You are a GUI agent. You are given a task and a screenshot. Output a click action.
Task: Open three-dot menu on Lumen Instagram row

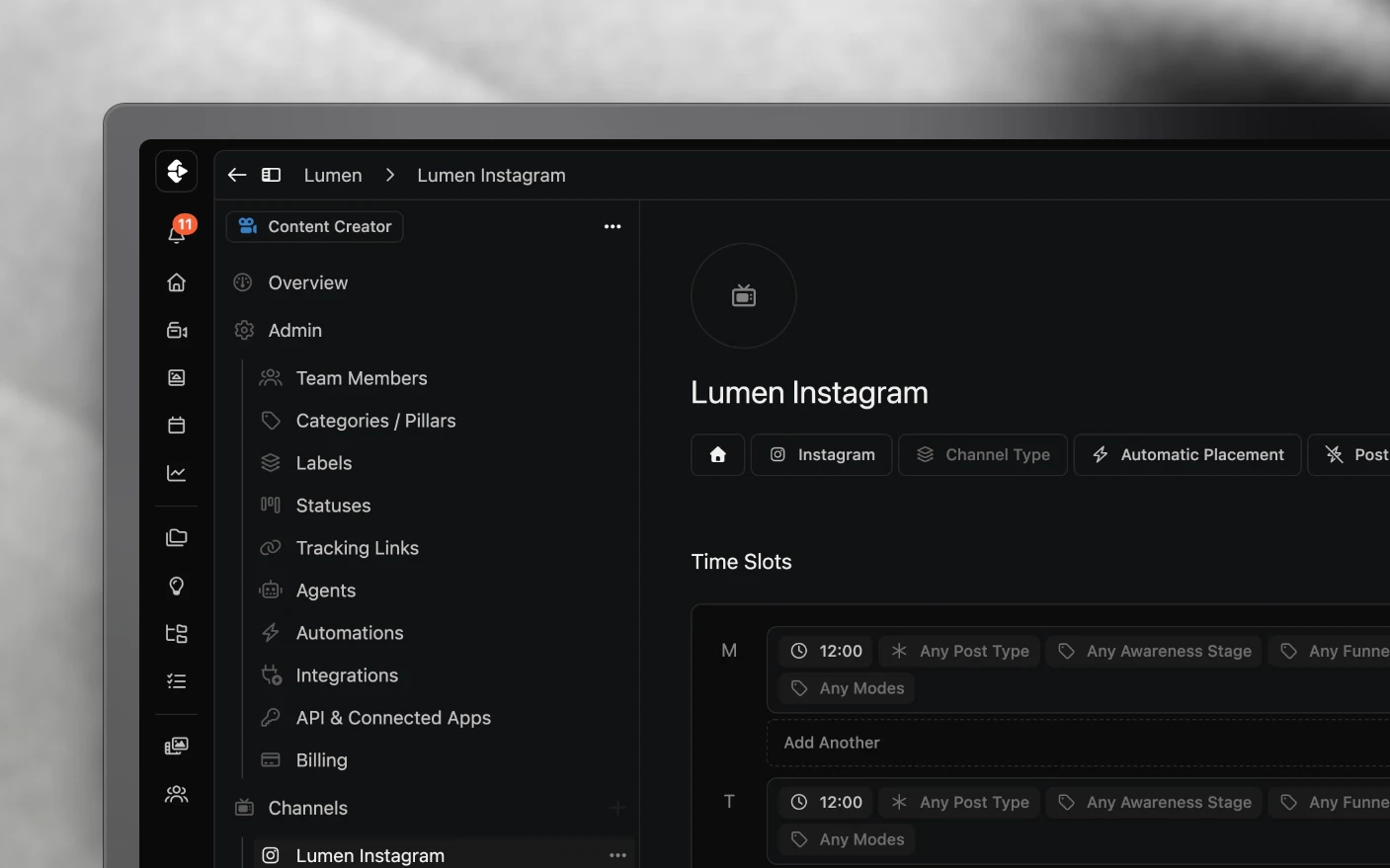click(617, 855)
